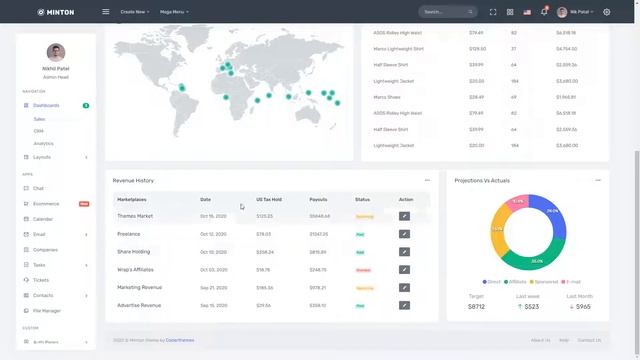The height and width of the screenshot is (360, 640).
Task: Open Tickets in the sidebar
Action: coord(41,280)
